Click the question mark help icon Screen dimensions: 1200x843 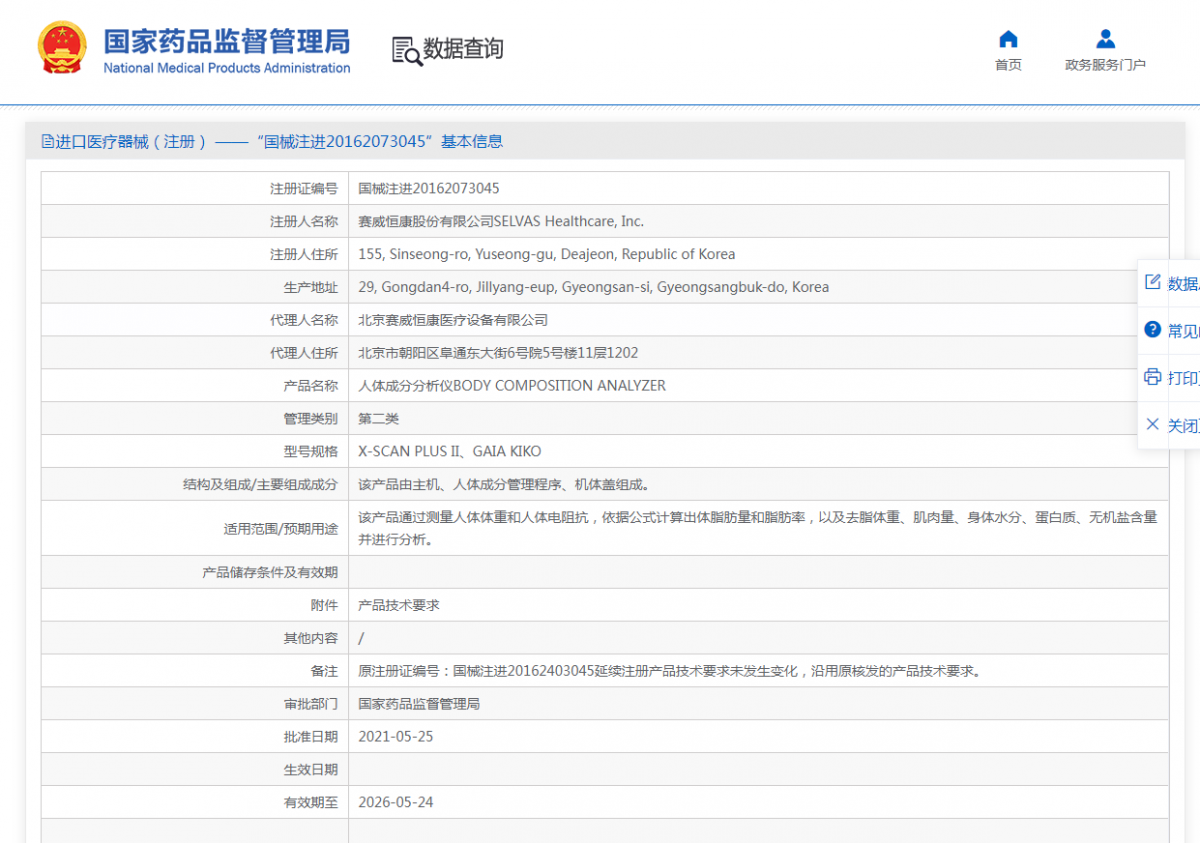[x=1153, y=330]
